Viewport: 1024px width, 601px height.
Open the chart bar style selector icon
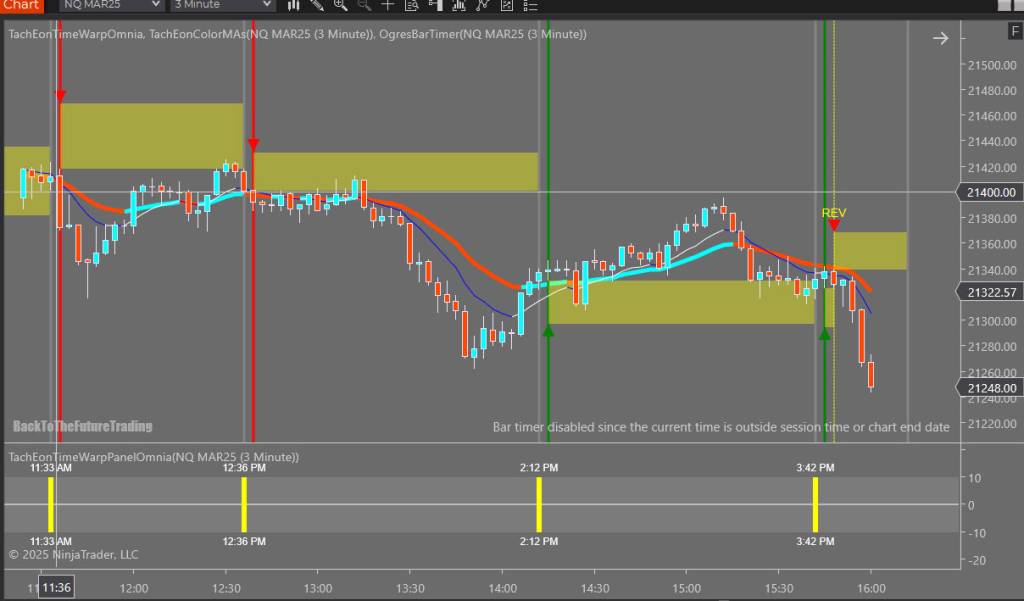(x=293, y=5)
